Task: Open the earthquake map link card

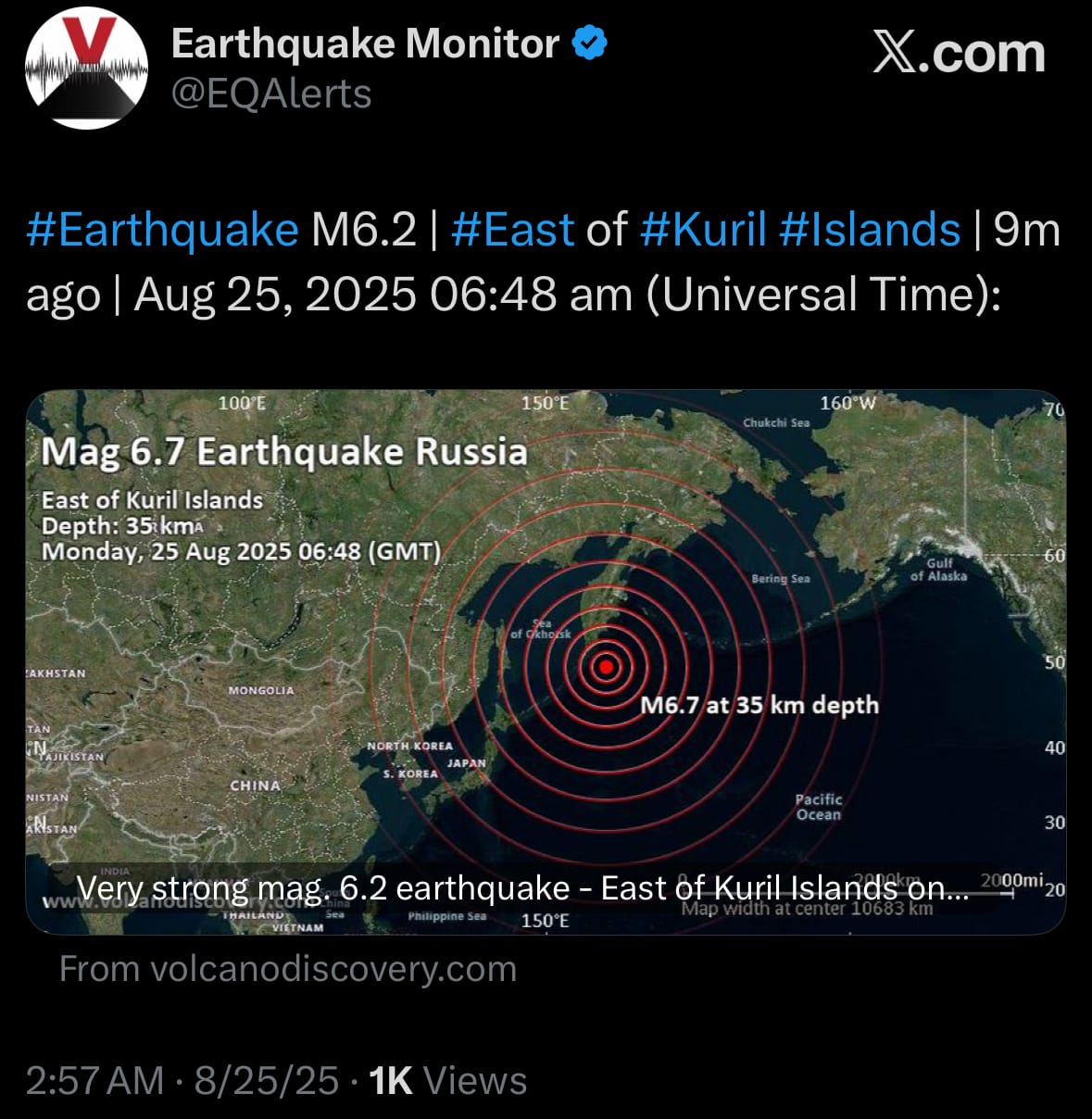Action: click(x=546, y=661)
